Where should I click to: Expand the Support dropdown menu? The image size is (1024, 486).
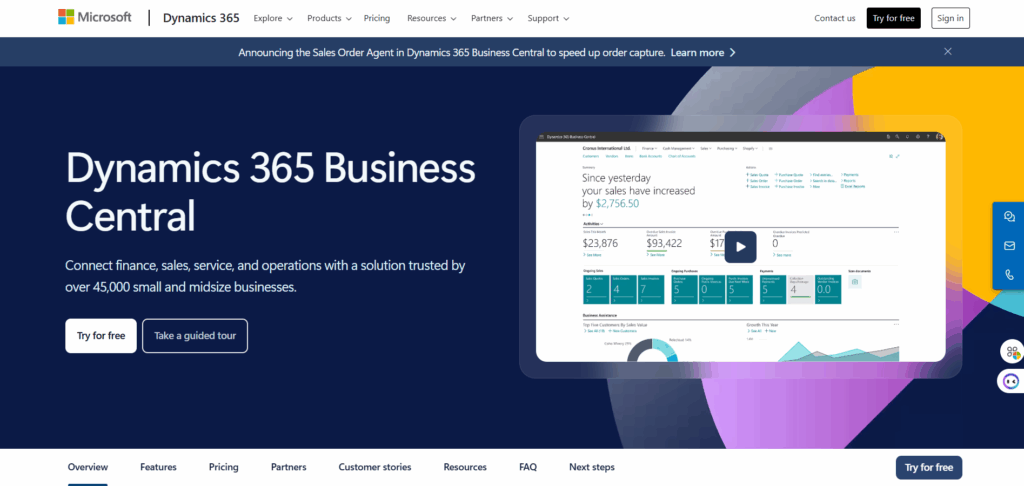pos(548,18)
